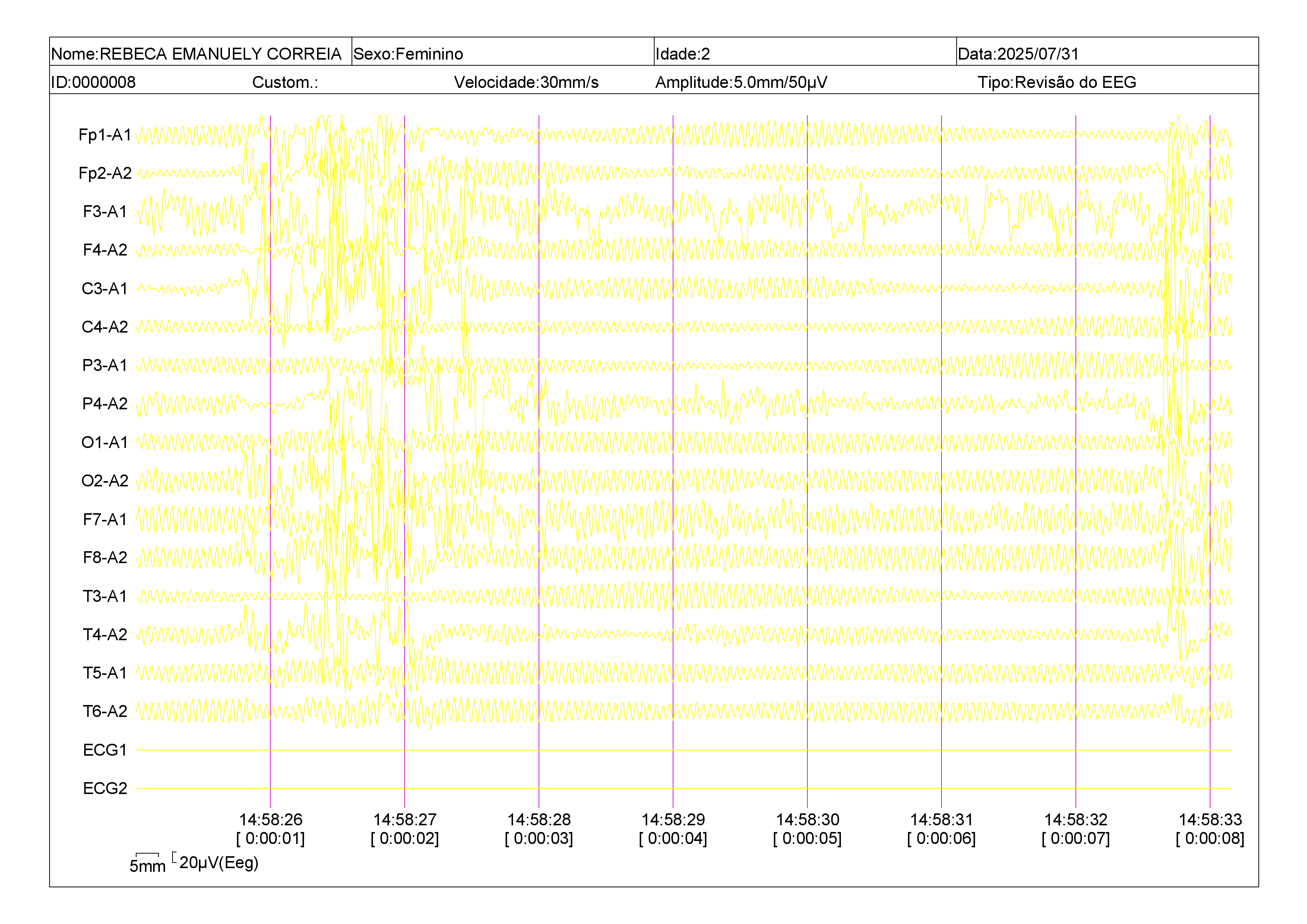
Task: Click Velocidade:30mm/s text
Action: pyautogui.click(x=526, y=83)
